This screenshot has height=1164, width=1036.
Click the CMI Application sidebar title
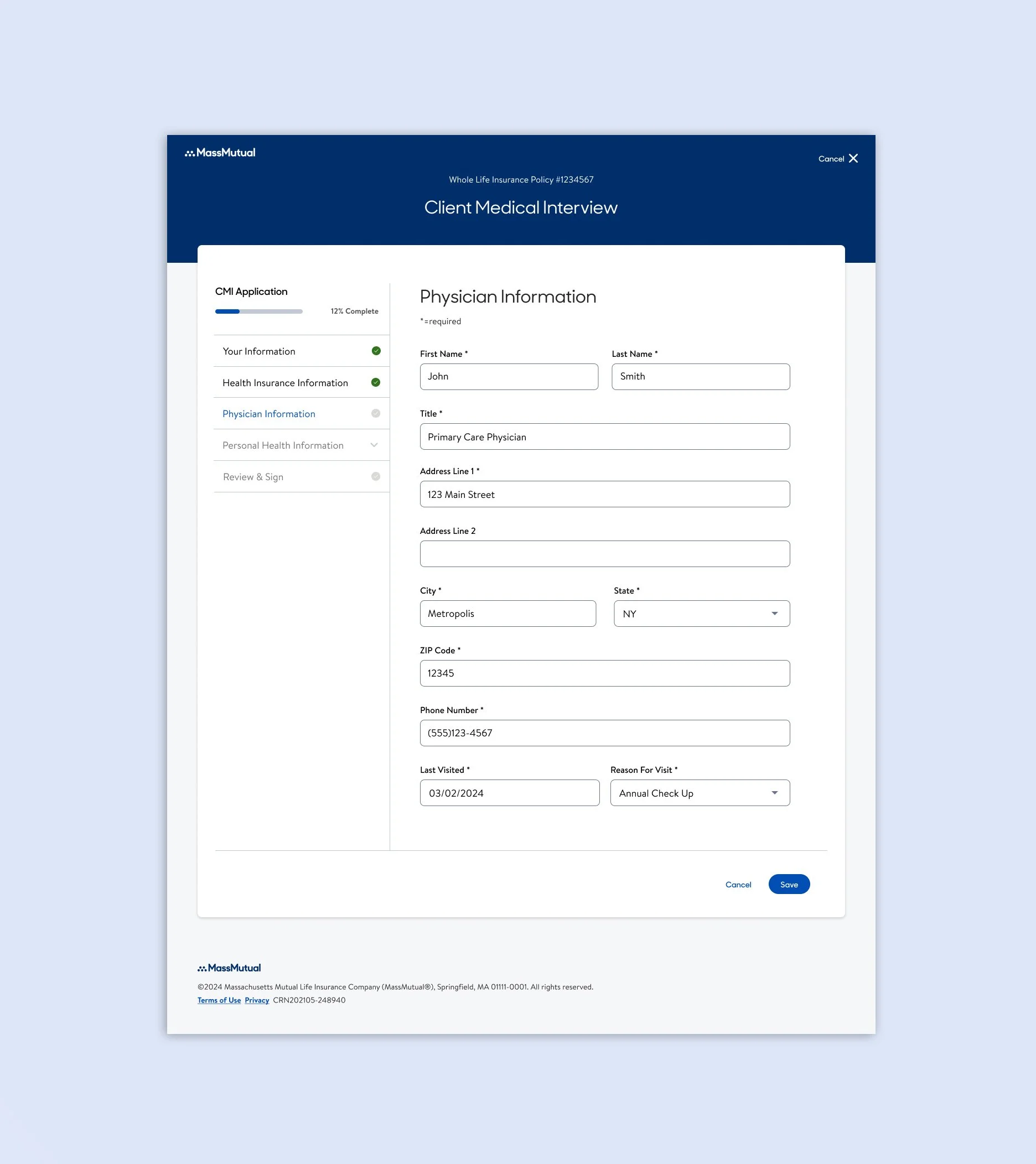coord(251,292)
